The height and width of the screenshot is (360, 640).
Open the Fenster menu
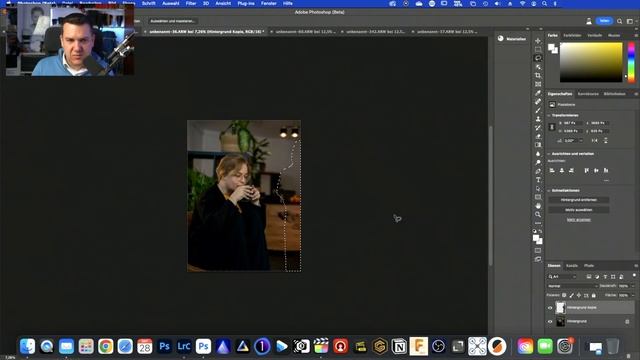[x=269, y=3]
